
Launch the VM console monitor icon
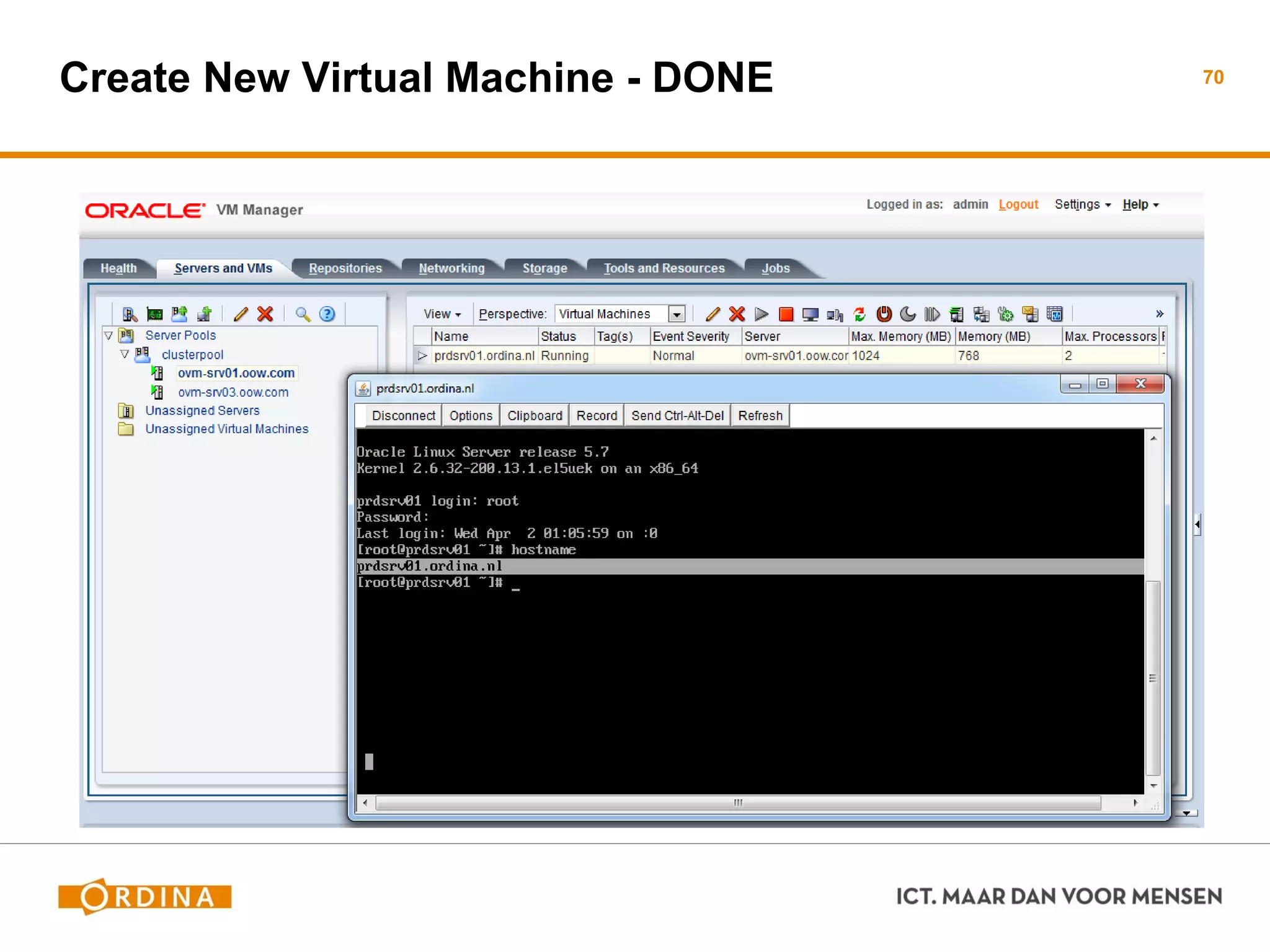[810, 314]
